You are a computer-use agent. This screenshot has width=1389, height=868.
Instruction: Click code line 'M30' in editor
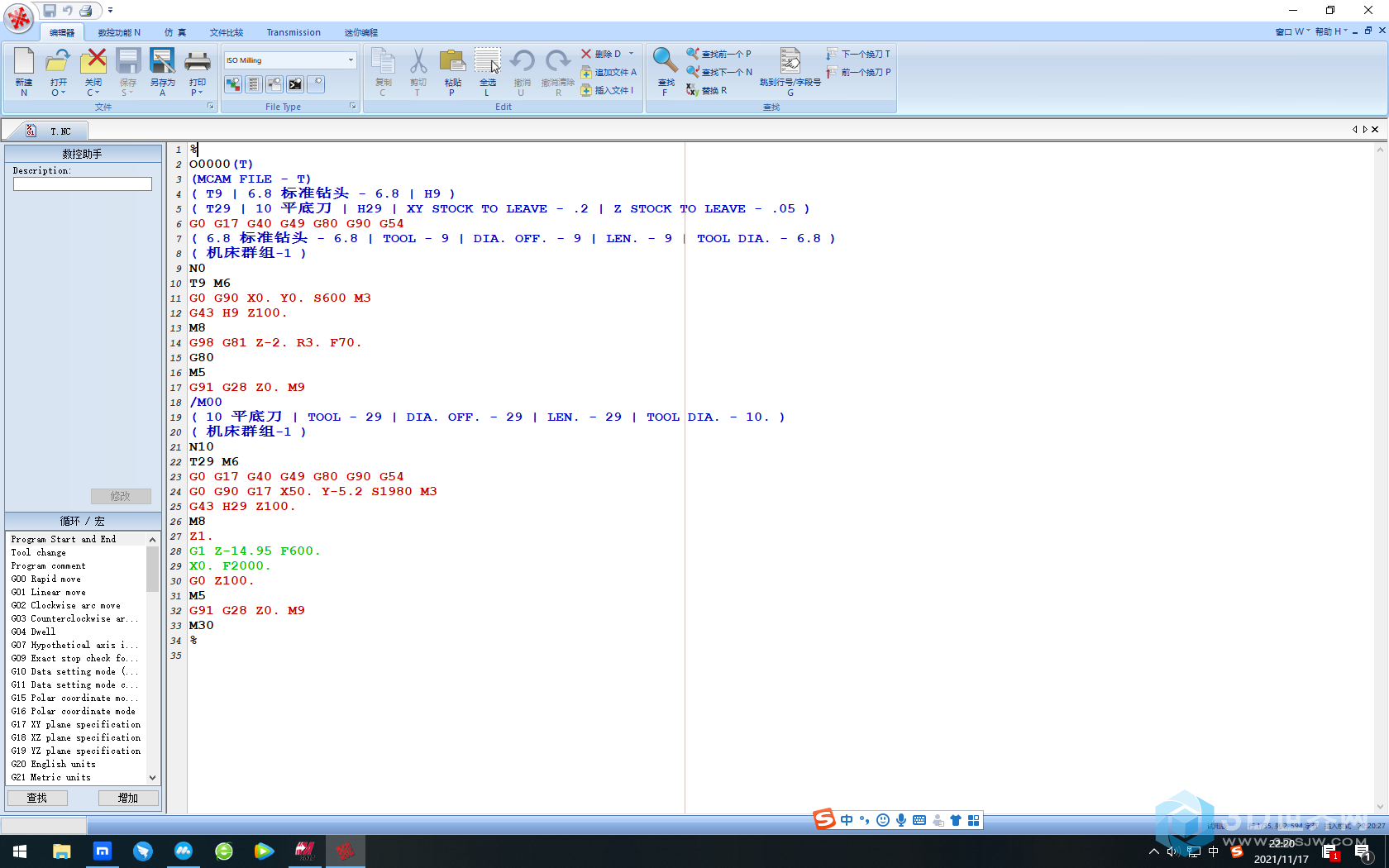click(x=202, y=626)
